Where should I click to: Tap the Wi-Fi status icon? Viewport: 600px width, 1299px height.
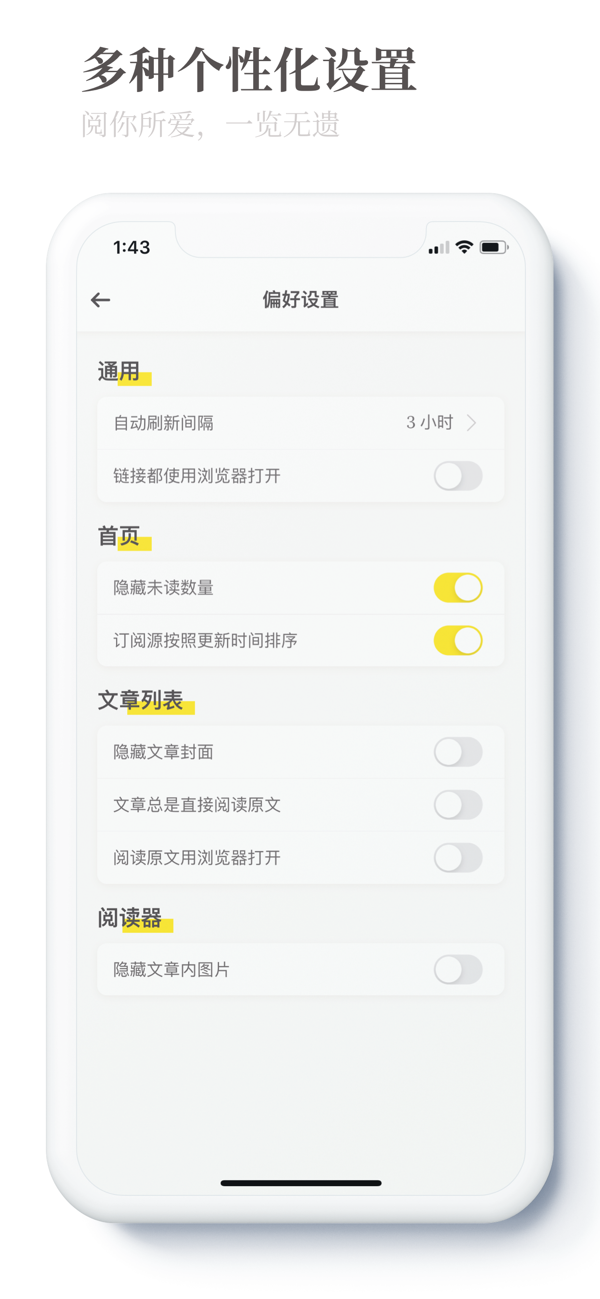pyautogui.click(x=464, y=247)
